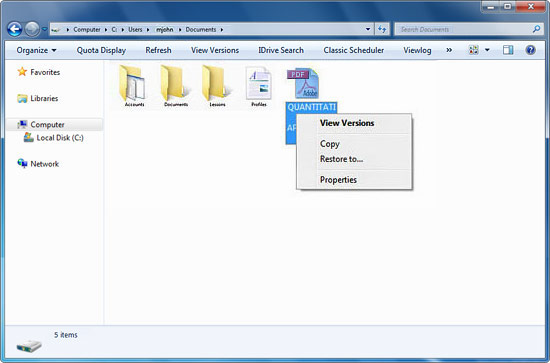550x363 pixels.
Task: Expand the arrow after Documents in breadcrumb
Action: click(222, 30)
